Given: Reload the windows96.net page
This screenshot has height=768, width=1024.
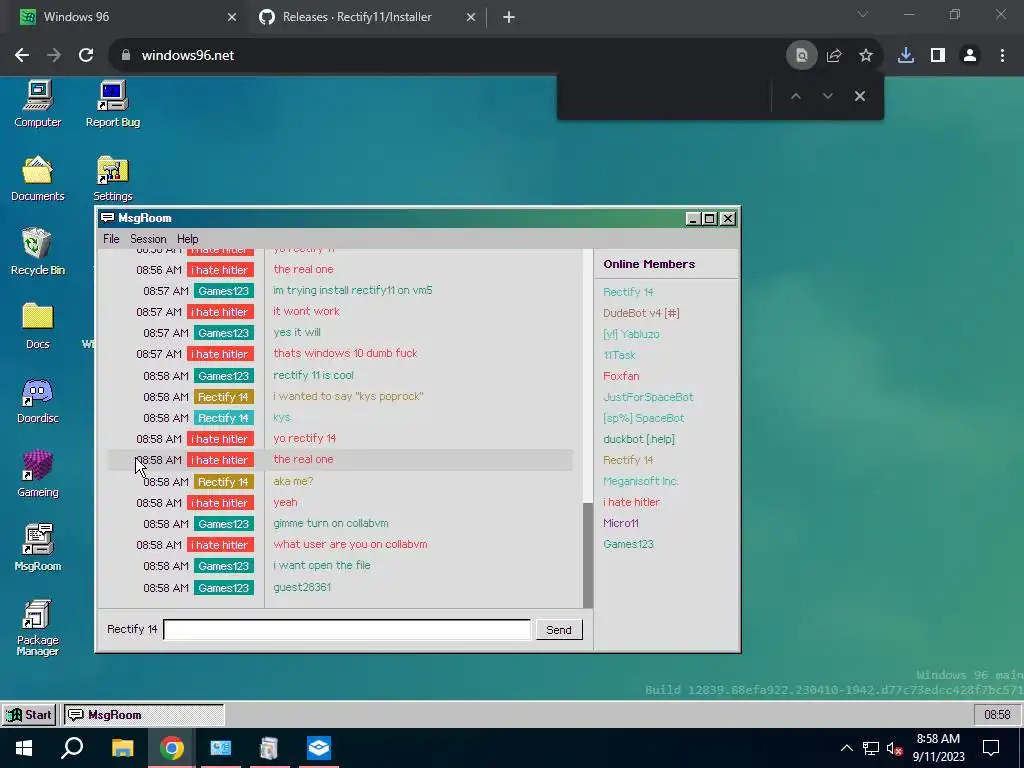Looking at the screenshot, I should click(86, 56).
